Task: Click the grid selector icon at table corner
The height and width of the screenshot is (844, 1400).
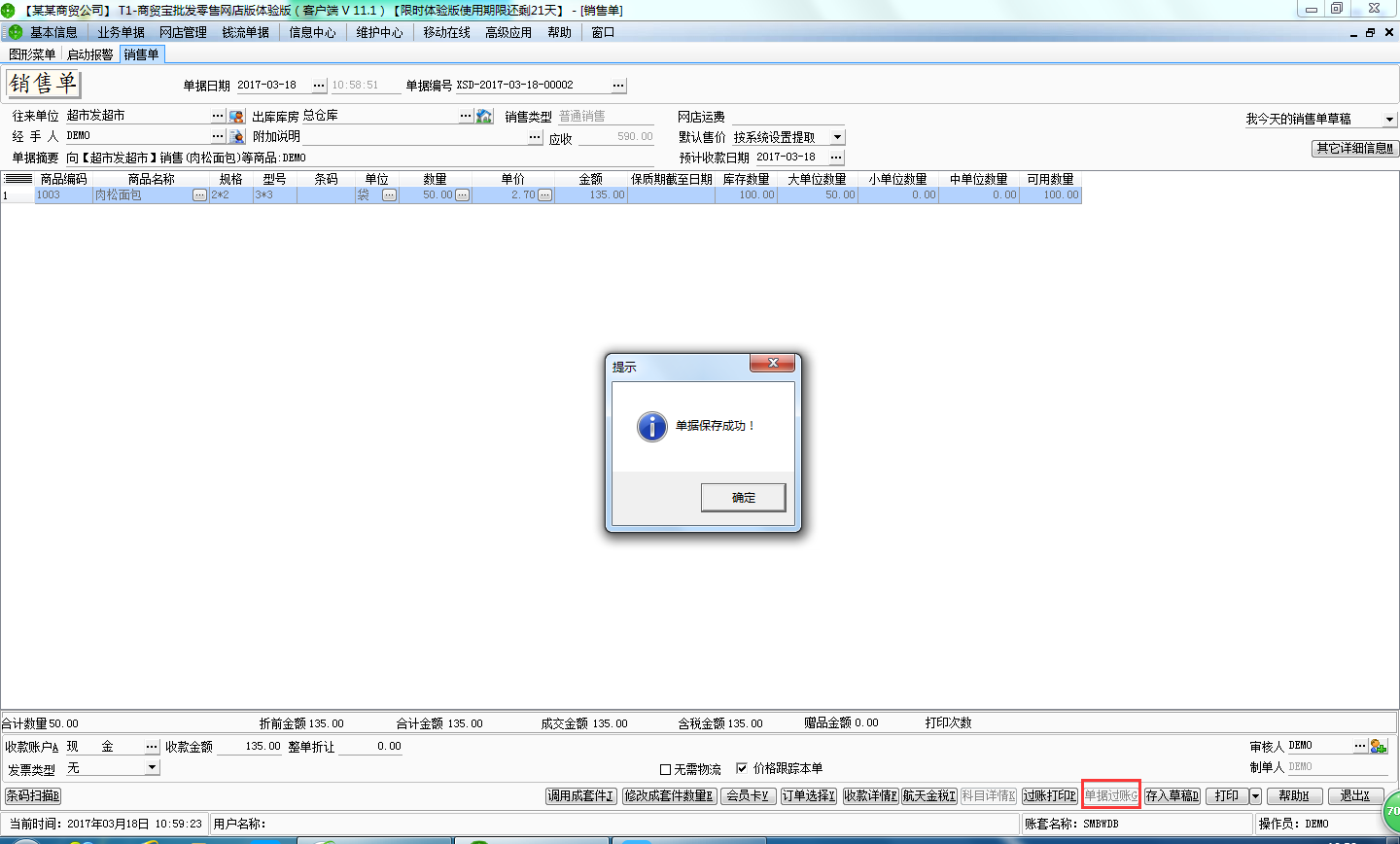Action: point(17,179)
